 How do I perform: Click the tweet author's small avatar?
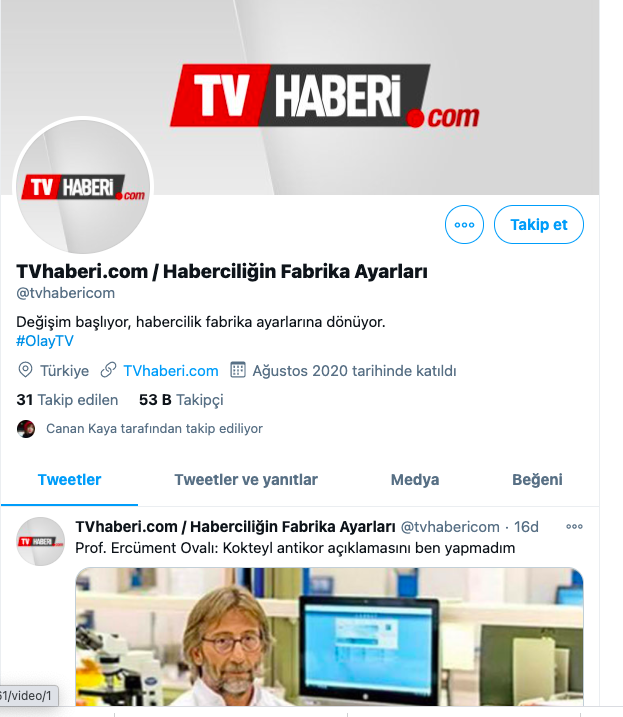40,541
